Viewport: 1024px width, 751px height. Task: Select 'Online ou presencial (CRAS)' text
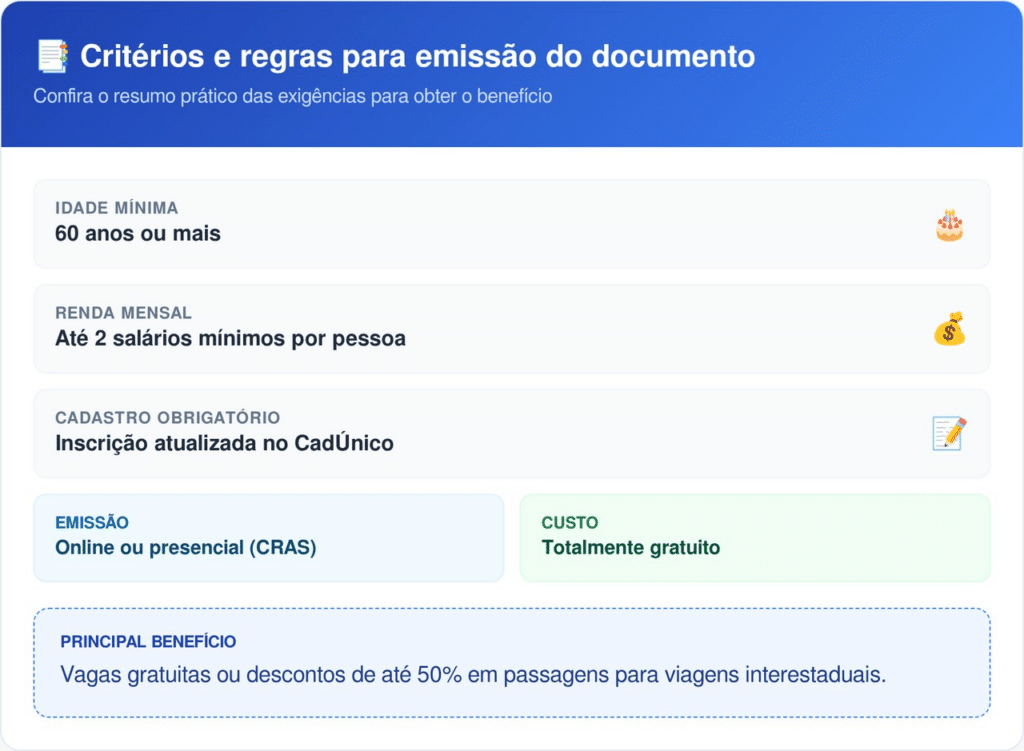point(185,548)
